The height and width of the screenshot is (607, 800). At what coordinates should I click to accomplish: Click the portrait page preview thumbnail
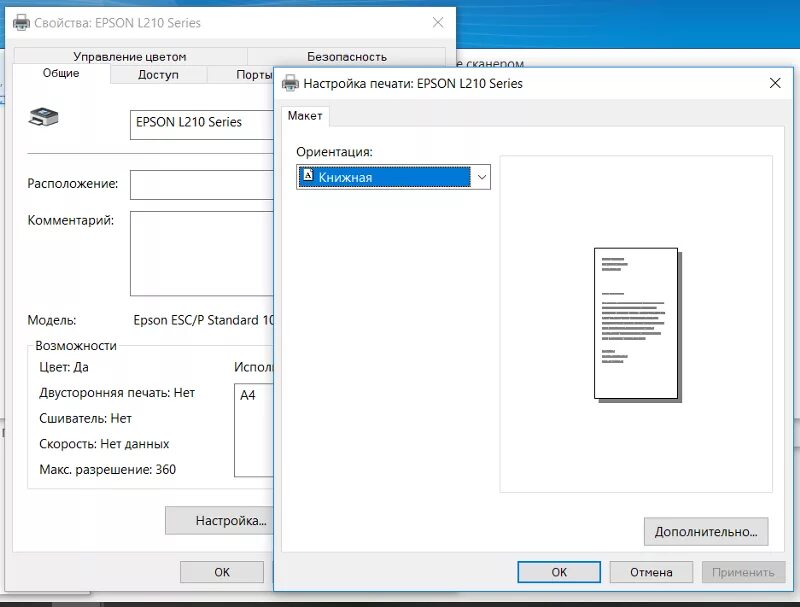point(637,324)
